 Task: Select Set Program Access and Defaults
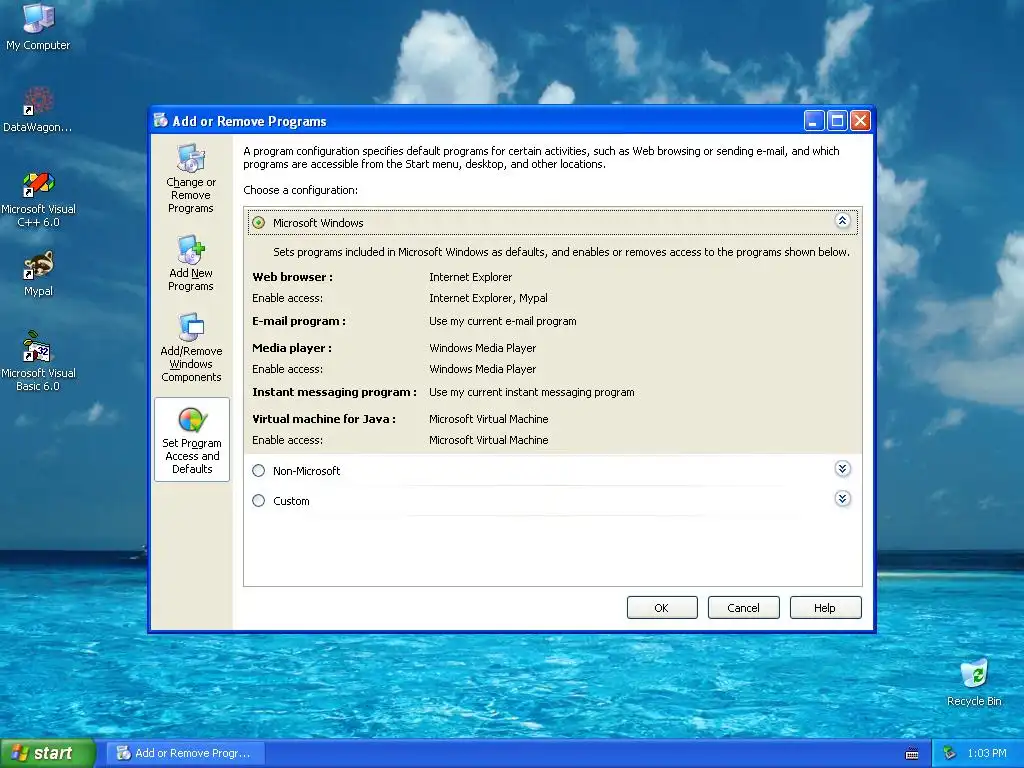pos(192,440)
